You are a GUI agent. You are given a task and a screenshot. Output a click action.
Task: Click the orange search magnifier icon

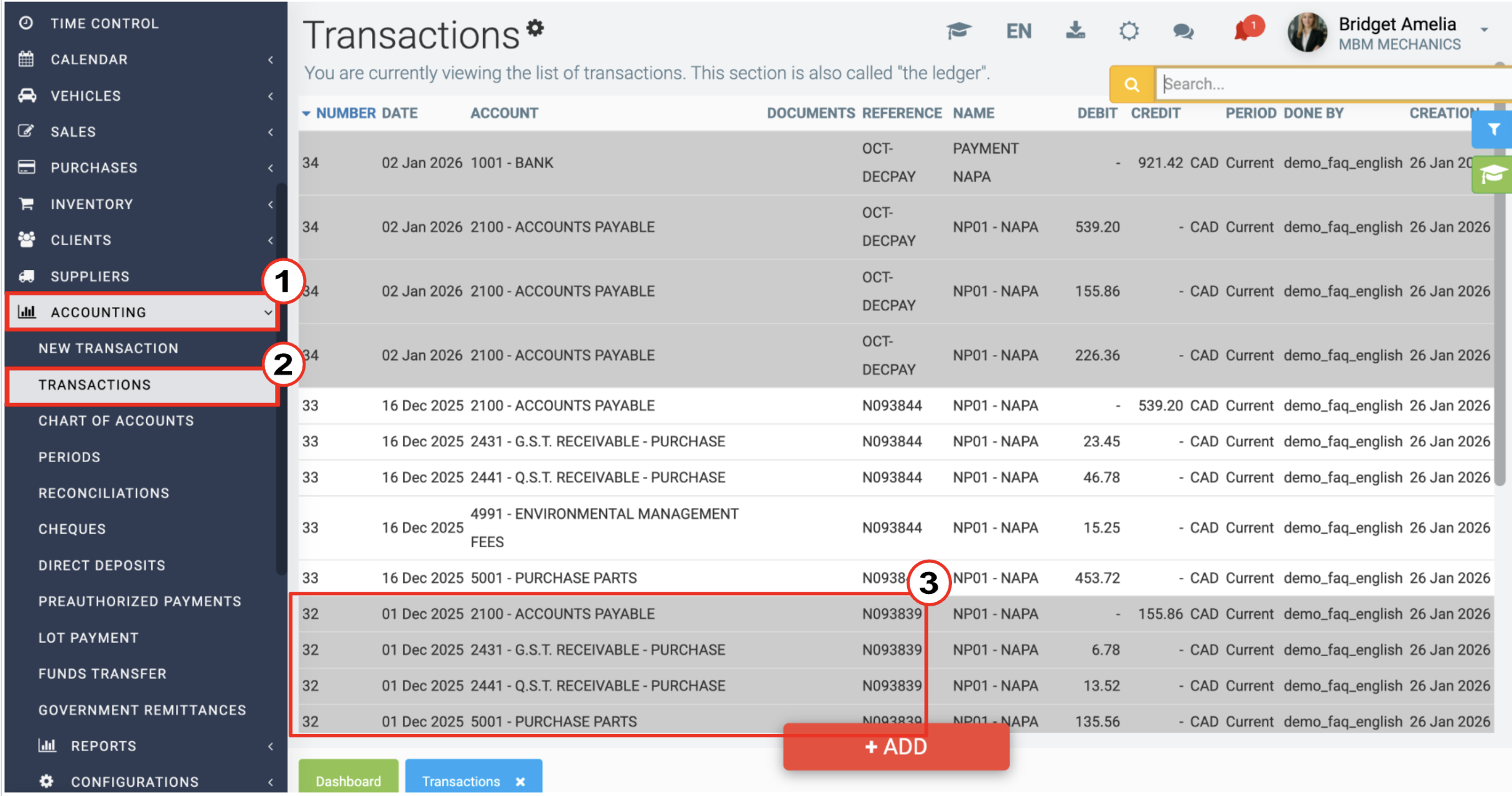[x=1132, y=84]
